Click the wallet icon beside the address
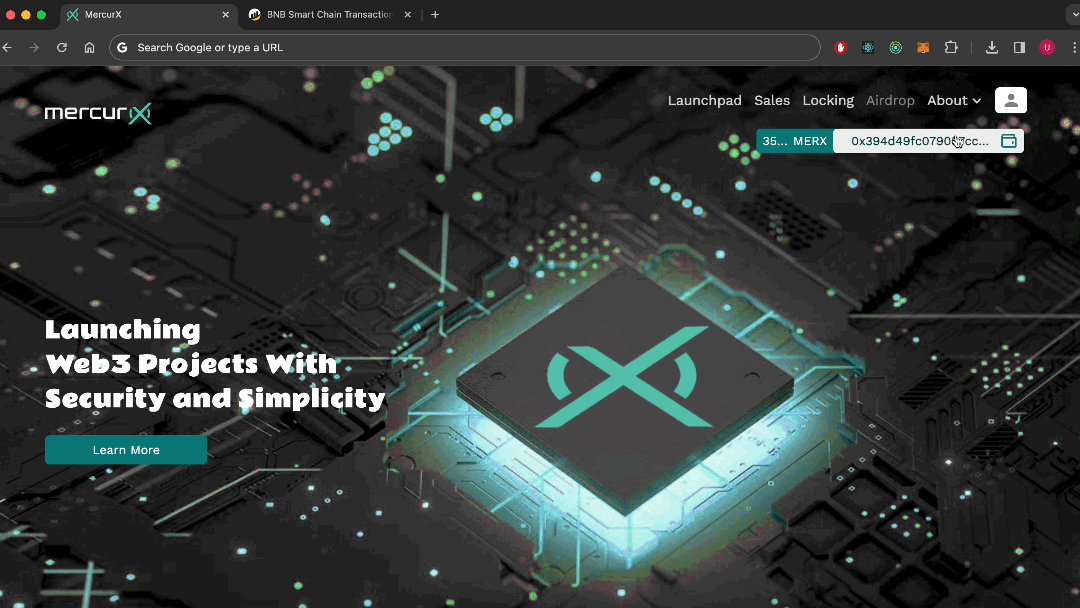This screenshot has height=608, width=1080. point(1008,141)
